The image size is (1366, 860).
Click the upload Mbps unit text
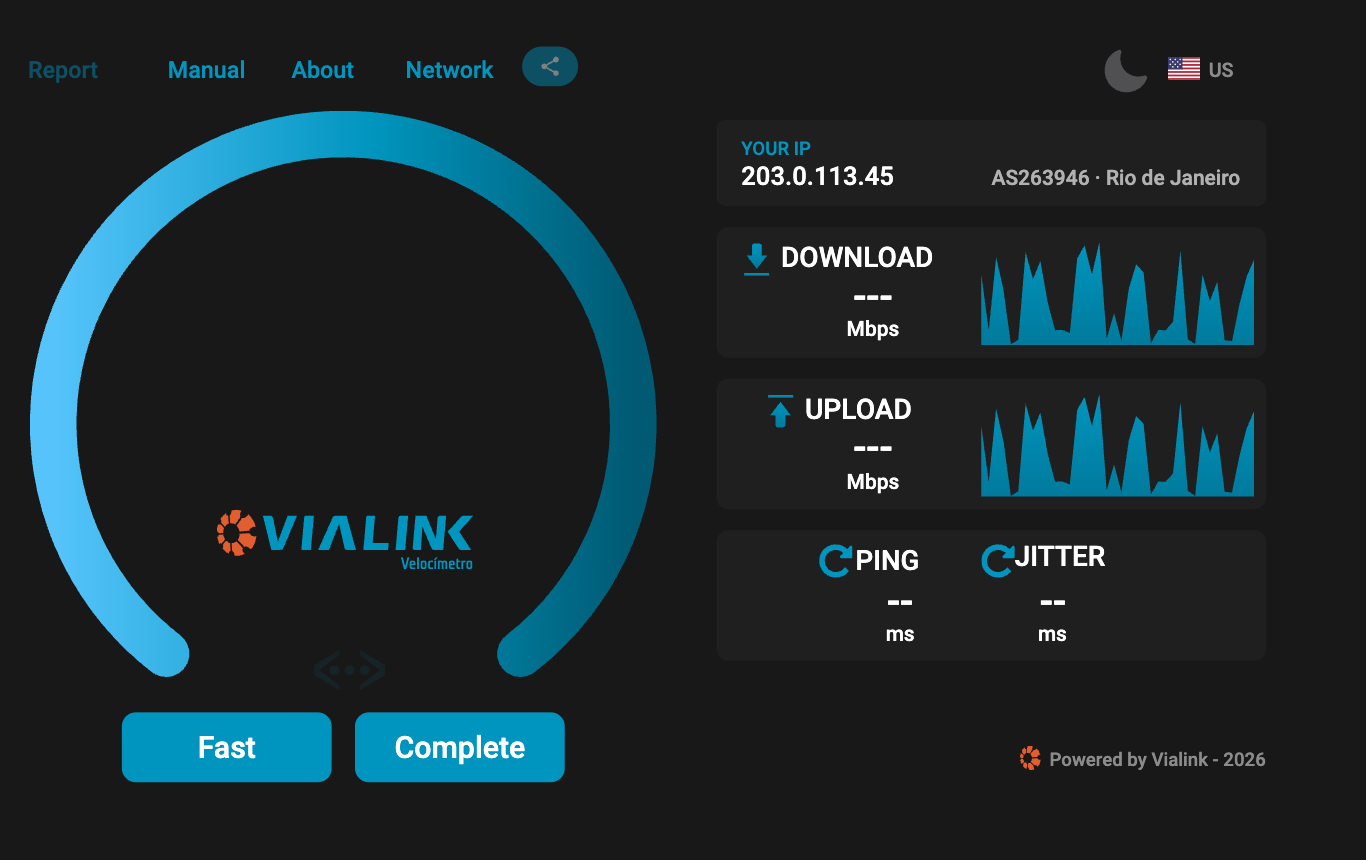point(873,482)
